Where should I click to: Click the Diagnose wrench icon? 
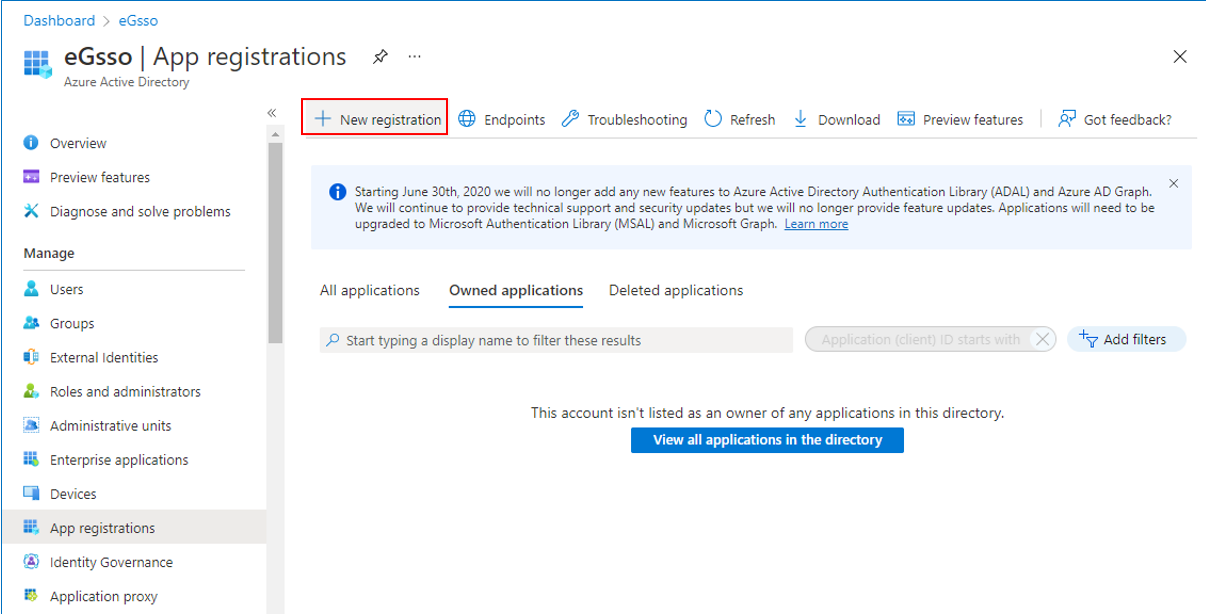[31, 211]
